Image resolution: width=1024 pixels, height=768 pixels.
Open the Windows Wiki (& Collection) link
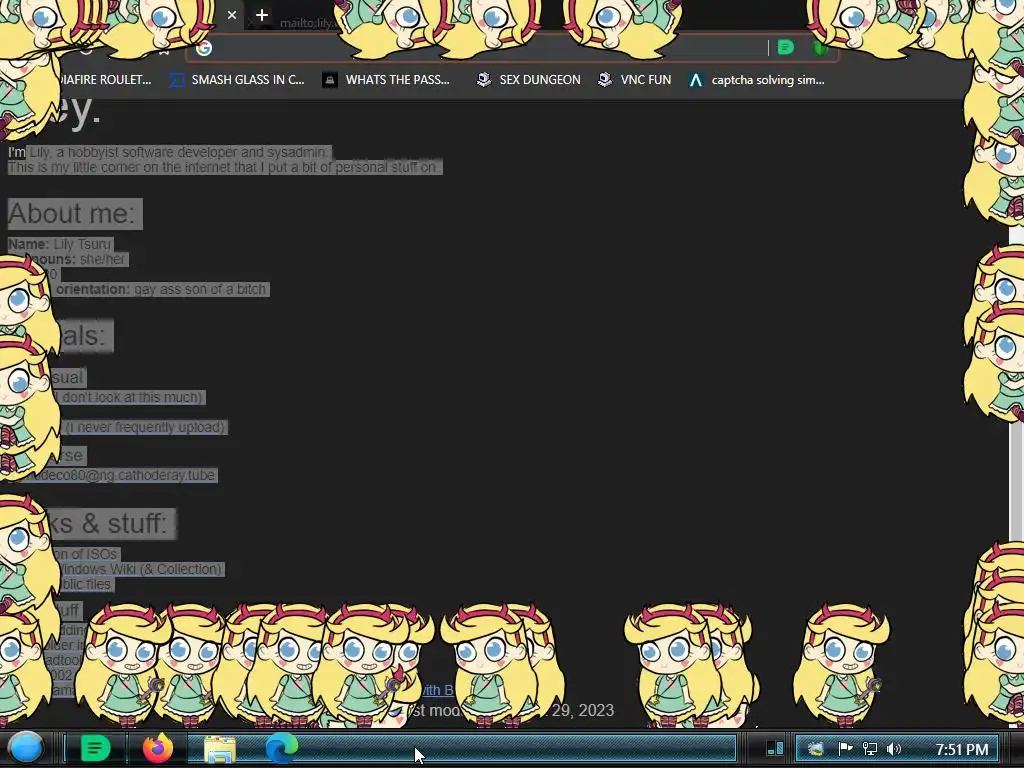coord(141,569)
